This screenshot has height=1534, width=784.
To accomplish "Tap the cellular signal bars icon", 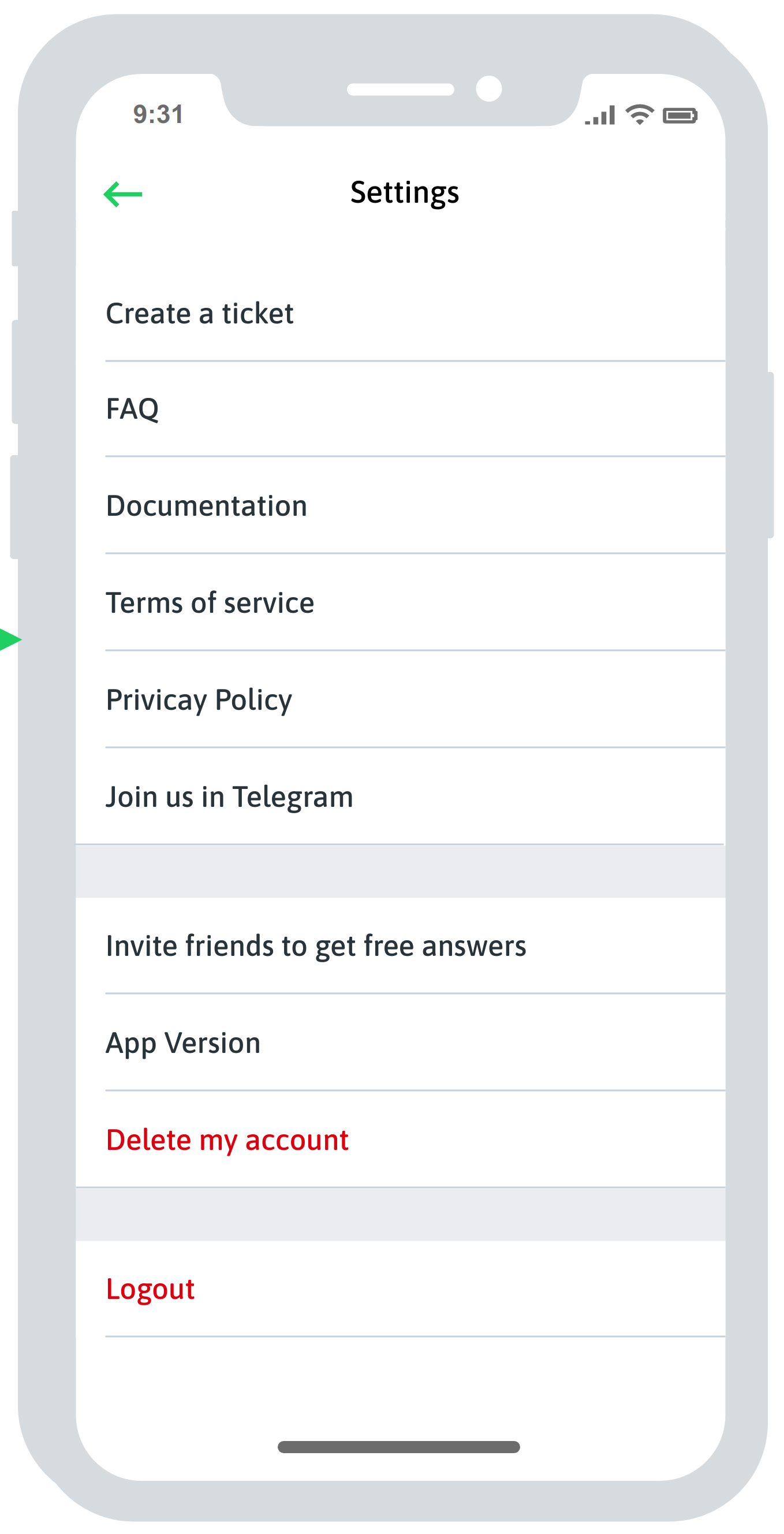I will tap(600, 116).
